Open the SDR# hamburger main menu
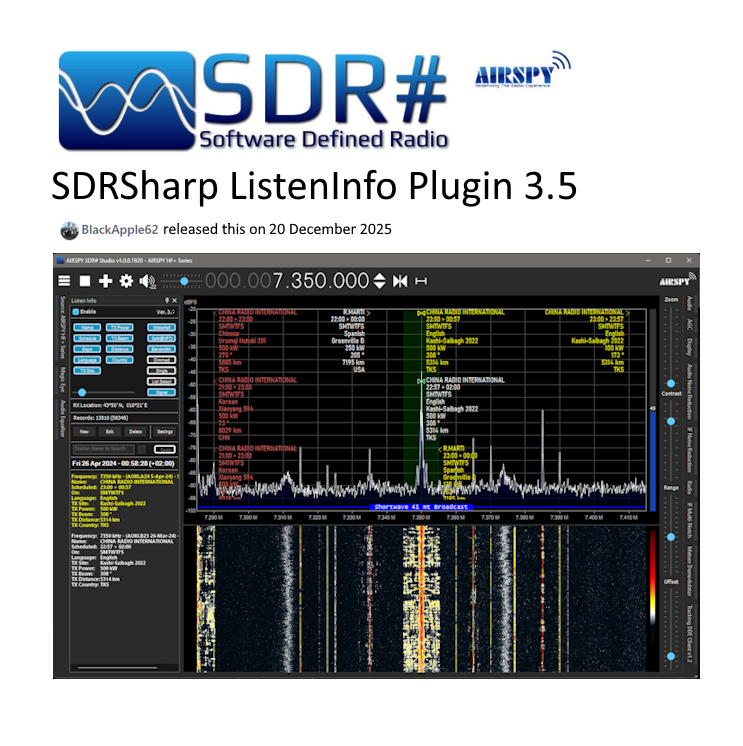The image size is (743, 746). point(64,281)
